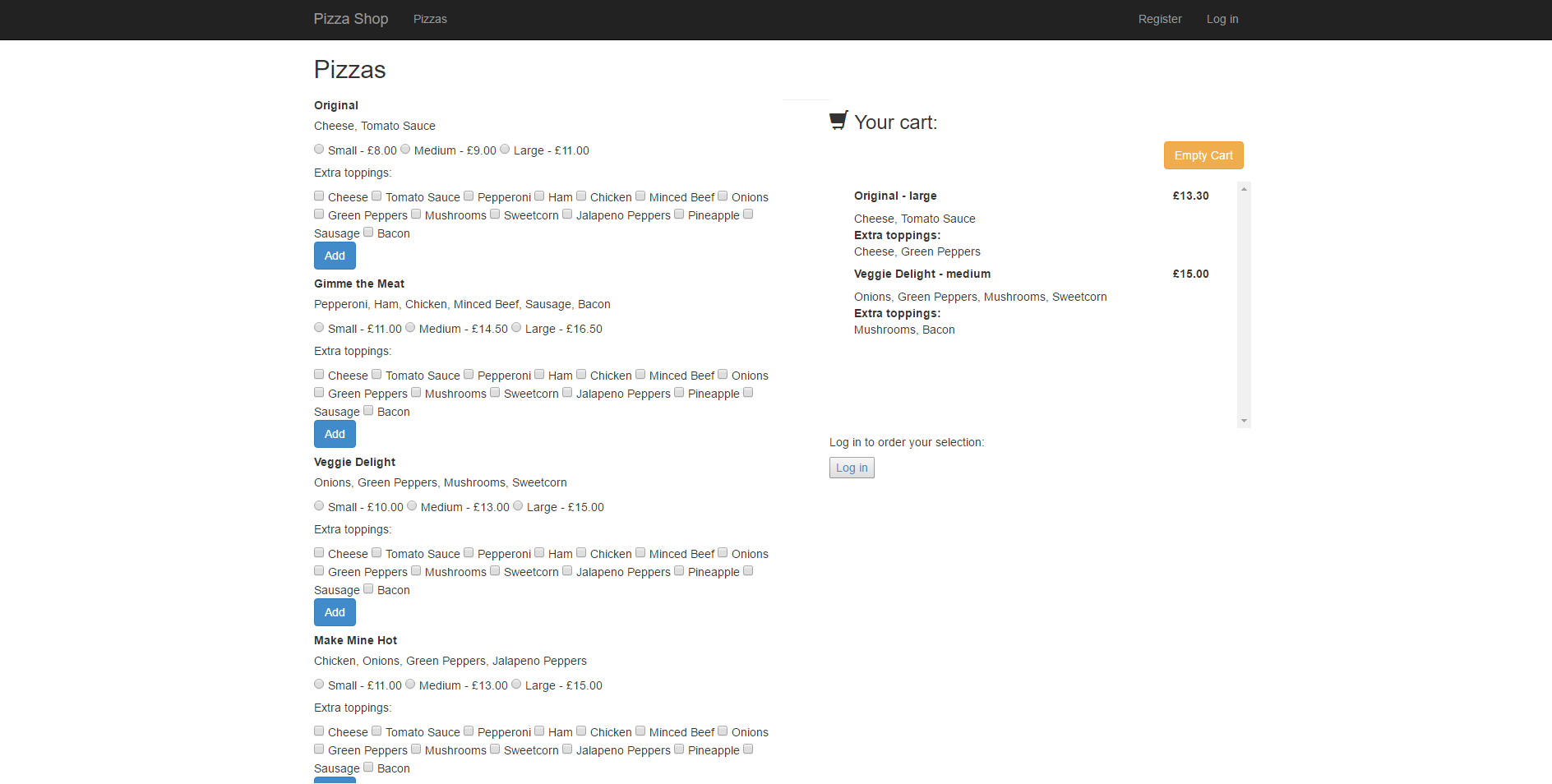Click the 'Gimme the Meat' pizza heading
Viewport: 1552px width, 784px height.
pos(359,284)
